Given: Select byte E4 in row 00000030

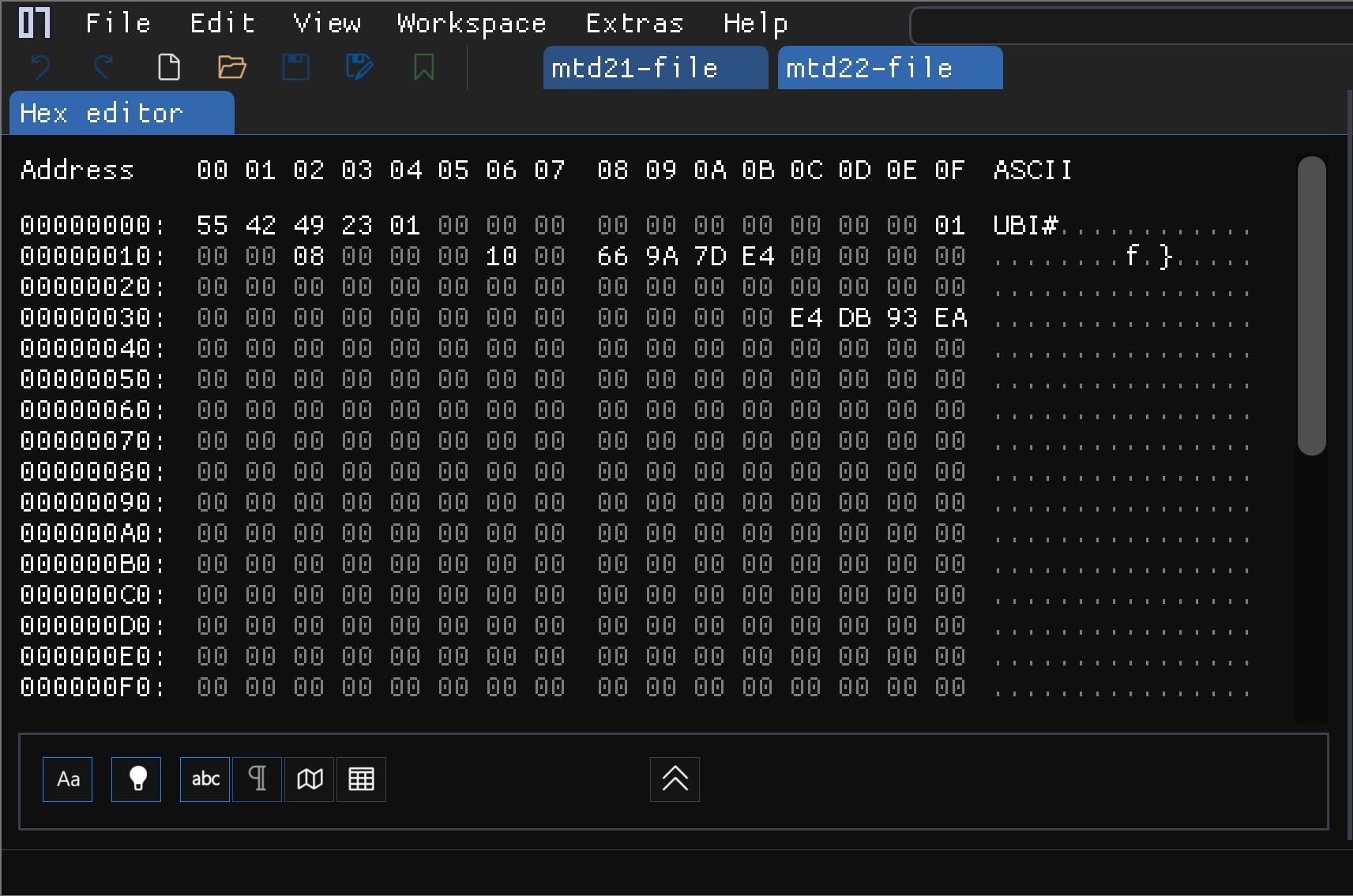Looking at the screenshot, I should [x=806, y=318].
